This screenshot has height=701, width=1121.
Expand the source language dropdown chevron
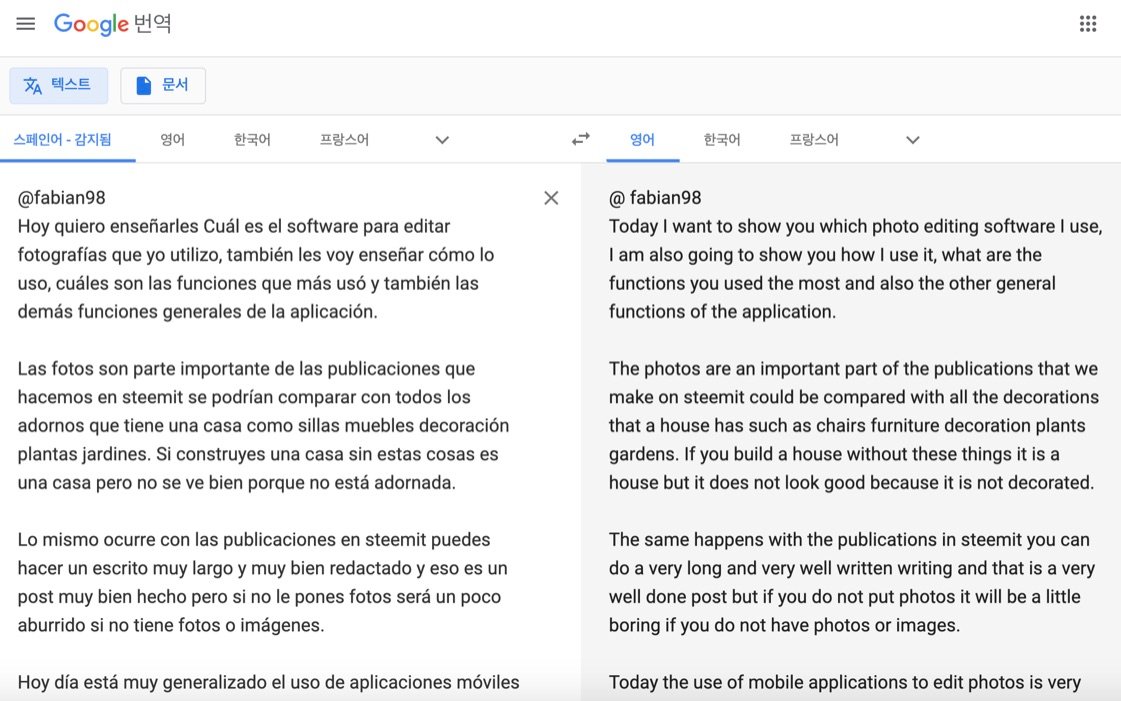[443, 140]
